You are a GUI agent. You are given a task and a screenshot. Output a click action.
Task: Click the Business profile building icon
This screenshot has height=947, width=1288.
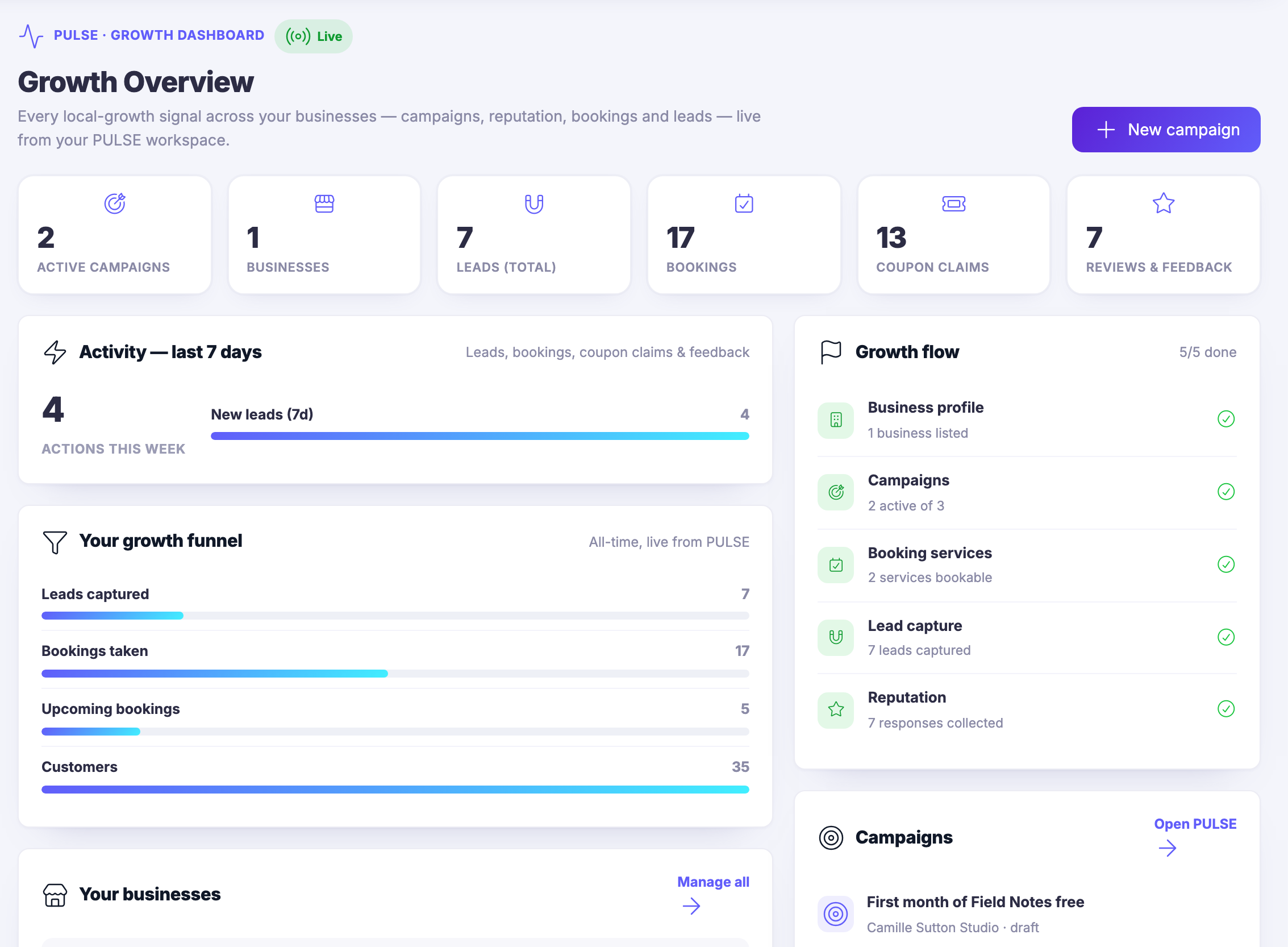(836, 420)
